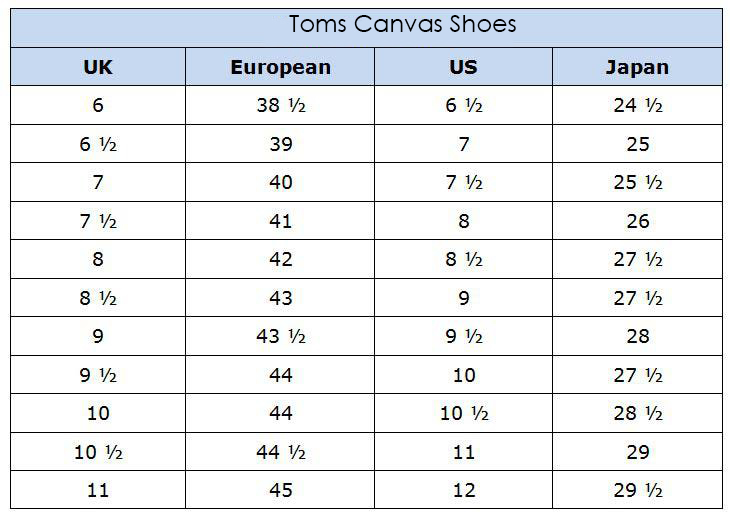The width and height of the screenshot is (730, 516).
Task: Select UK size 9 ½ cell
Action: click(98, 375)
